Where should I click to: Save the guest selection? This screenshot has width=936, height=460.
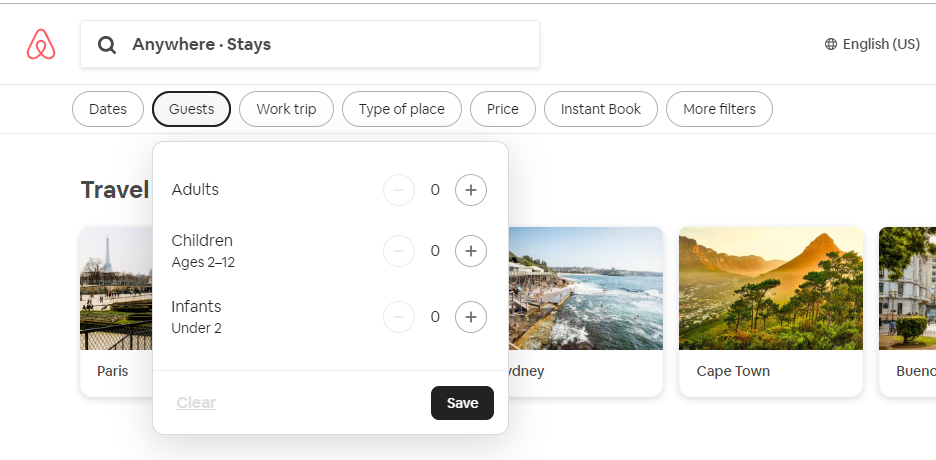coord(462,403)
